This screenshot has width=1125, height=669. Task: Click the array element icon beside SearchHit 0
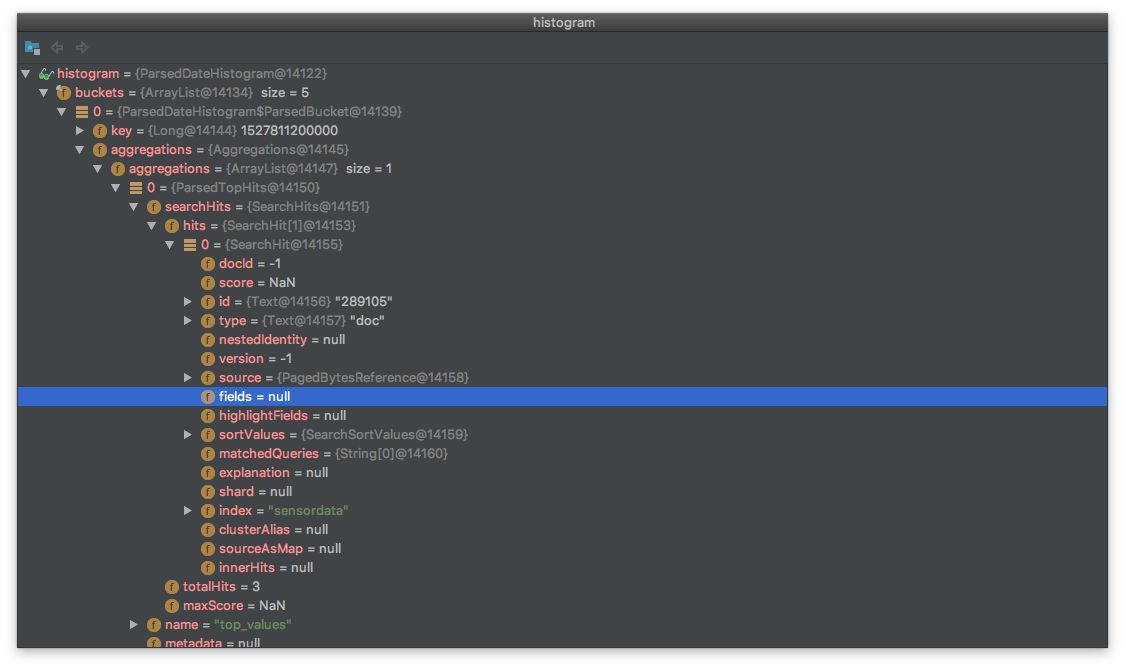point(189,244)
